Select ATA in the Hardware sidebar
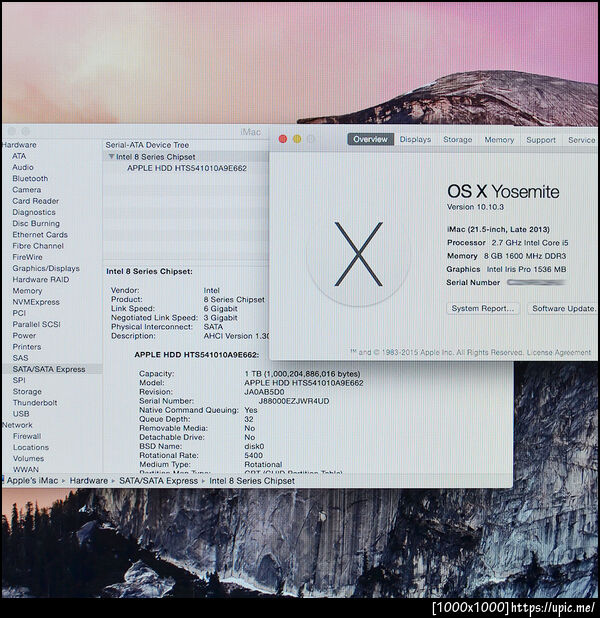600x618 pixels. (19, 156)
